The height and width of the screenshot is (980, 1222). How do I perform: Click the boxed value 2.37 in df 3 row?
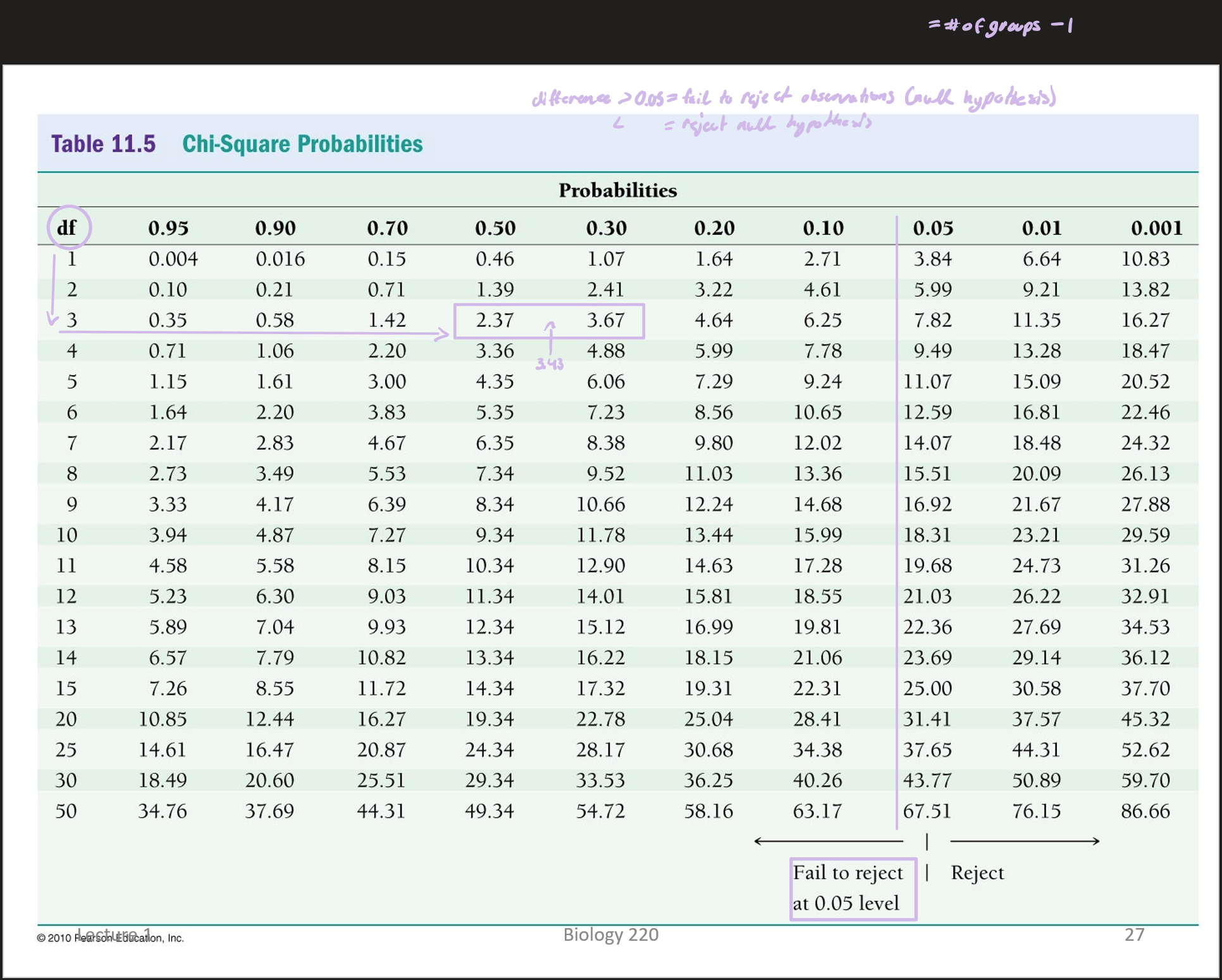click(495, 320)
